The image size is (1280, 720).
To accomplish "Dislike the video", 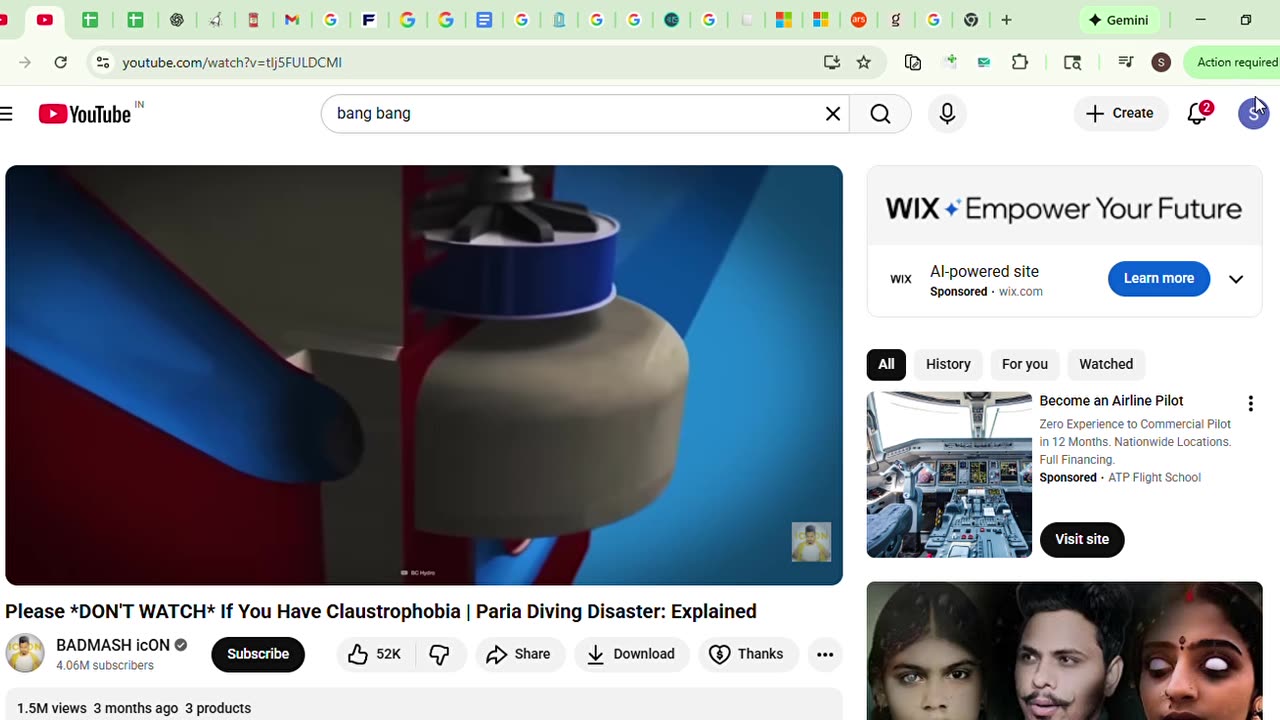I will point(439,654).
